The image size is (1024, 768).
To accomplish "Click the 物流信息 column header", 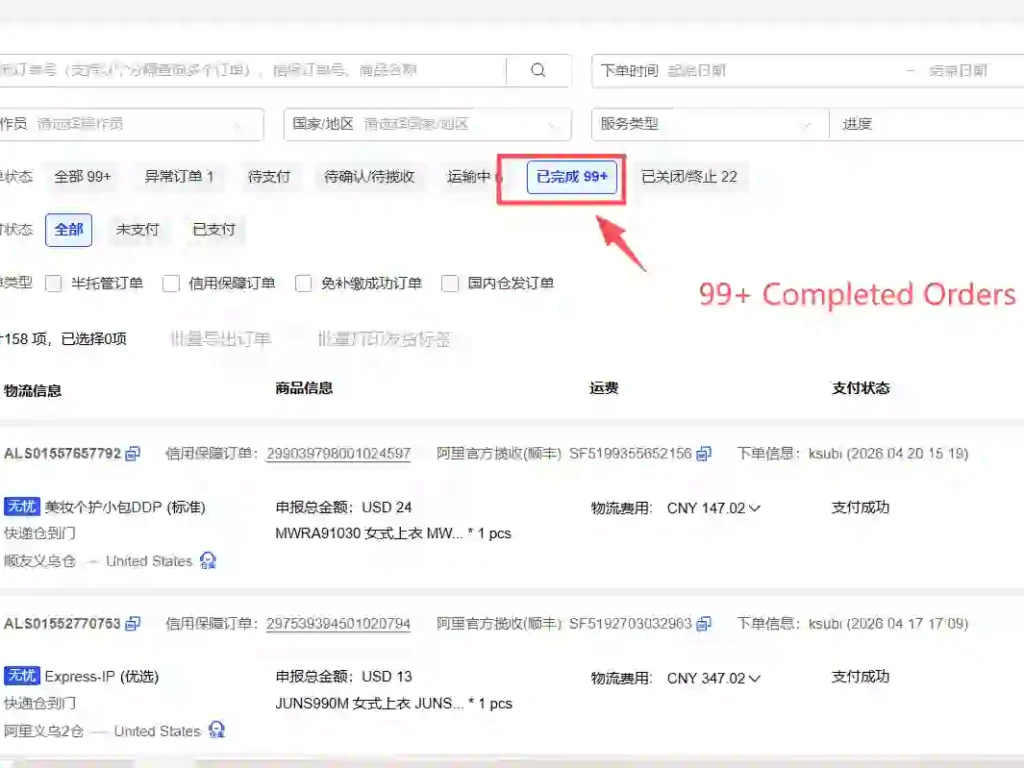I will tap(33, 391).
